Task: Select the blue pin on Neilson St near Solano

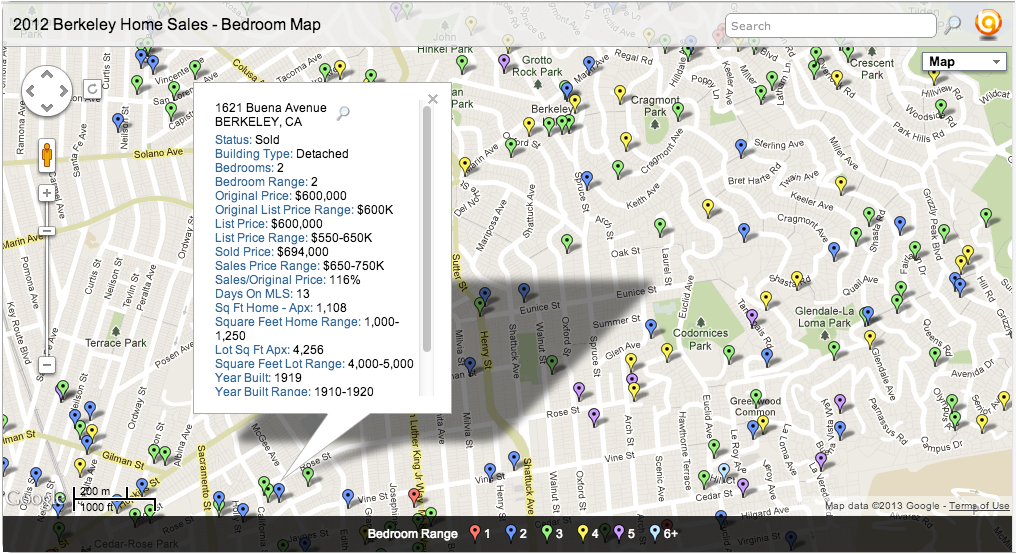Action: coord(118,121)
